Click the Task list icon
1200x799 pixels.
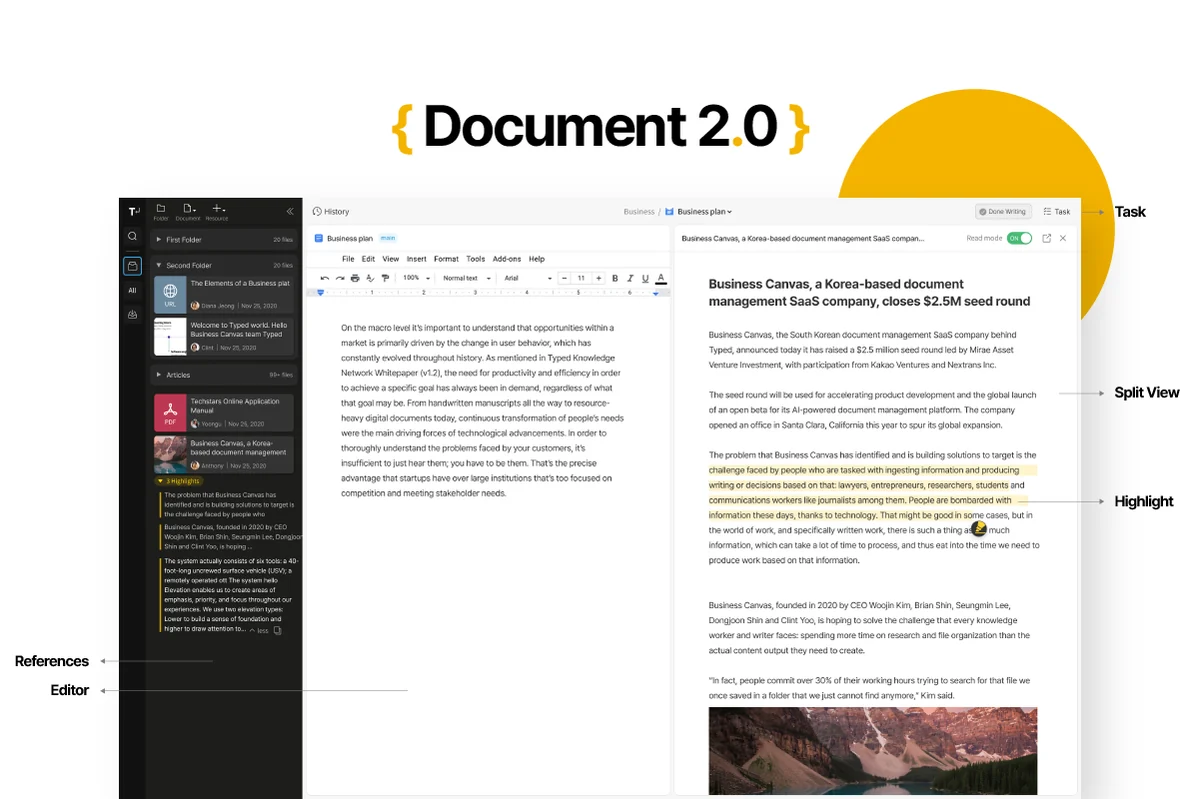[x=1047, y=212]
